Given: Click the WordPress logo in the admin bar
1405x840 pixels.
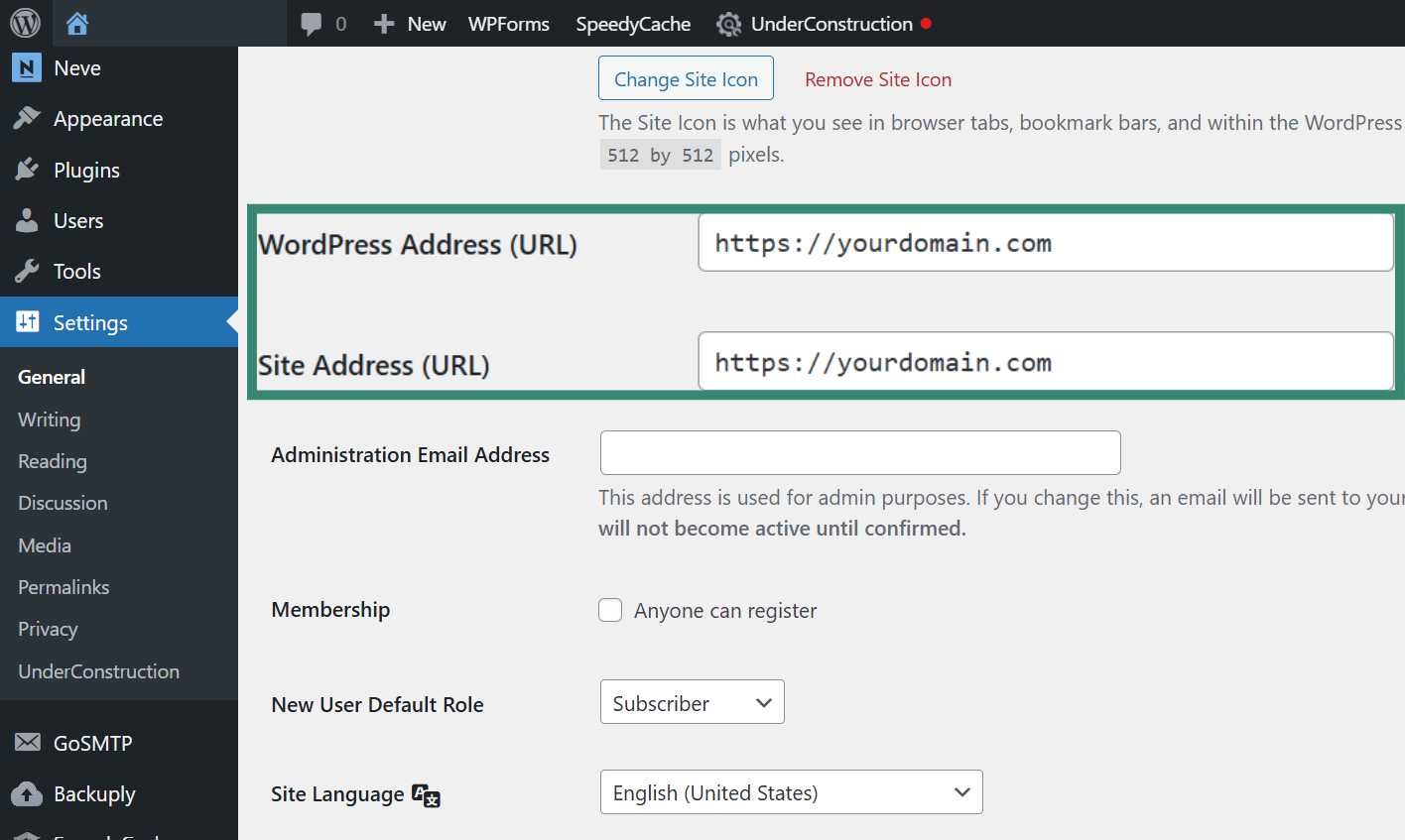Looking at the screenshot, I should pos(24,23).
